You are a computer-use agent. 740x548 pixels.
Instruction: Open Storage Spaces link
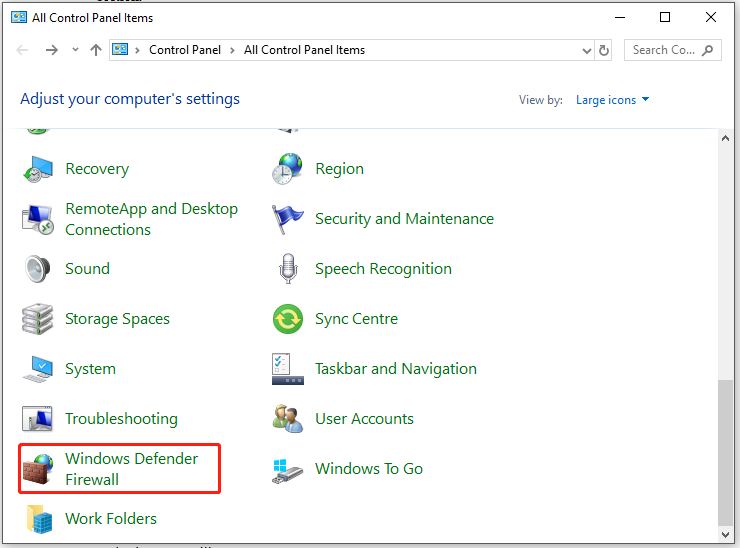click(117, 319)
